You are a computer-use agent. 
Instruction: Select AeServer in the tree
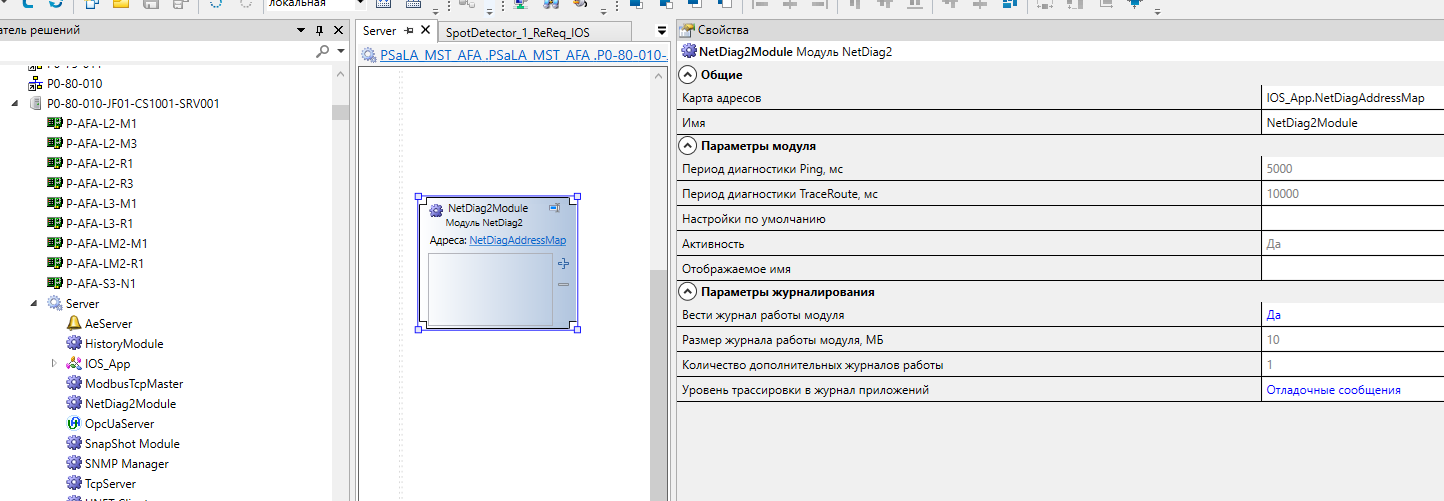pyautogui.click(x=108, y=323)
